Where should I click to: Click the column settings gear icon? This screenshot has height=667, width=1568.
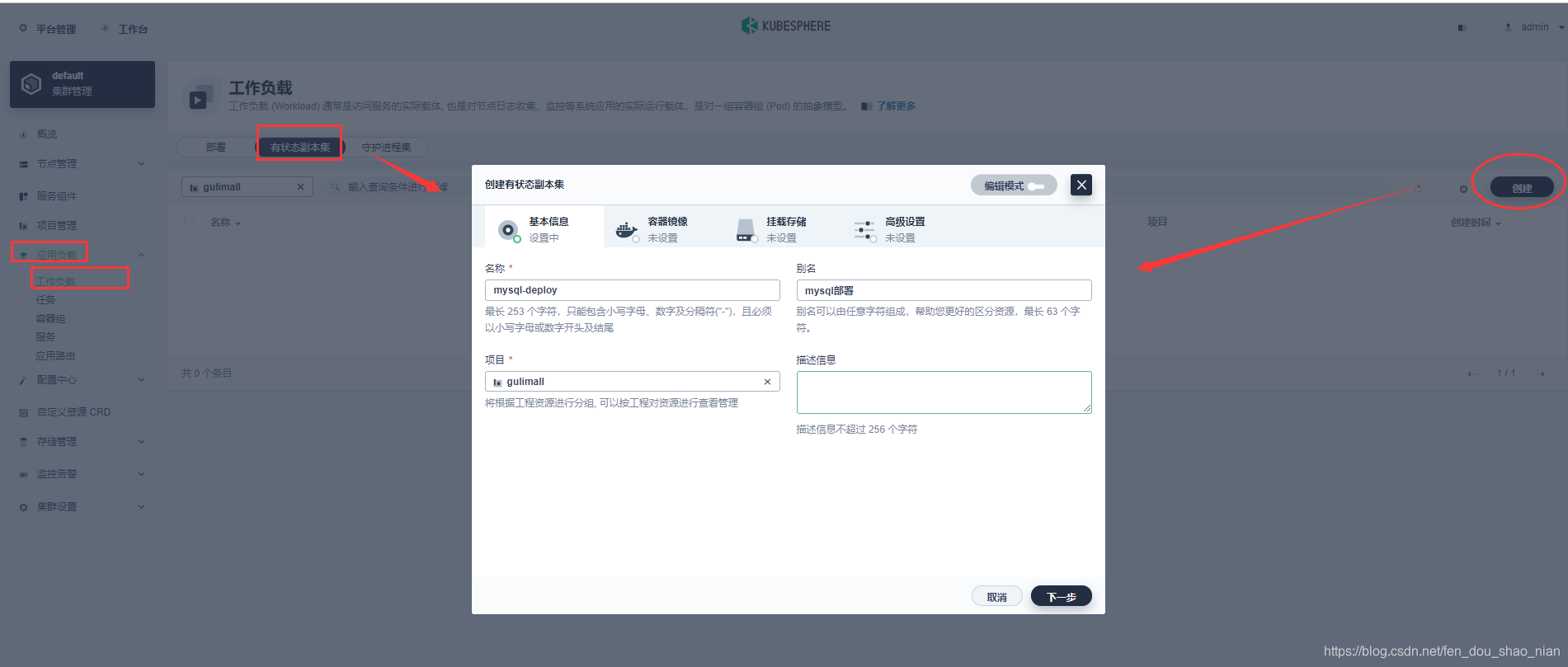coord(1463,189)
